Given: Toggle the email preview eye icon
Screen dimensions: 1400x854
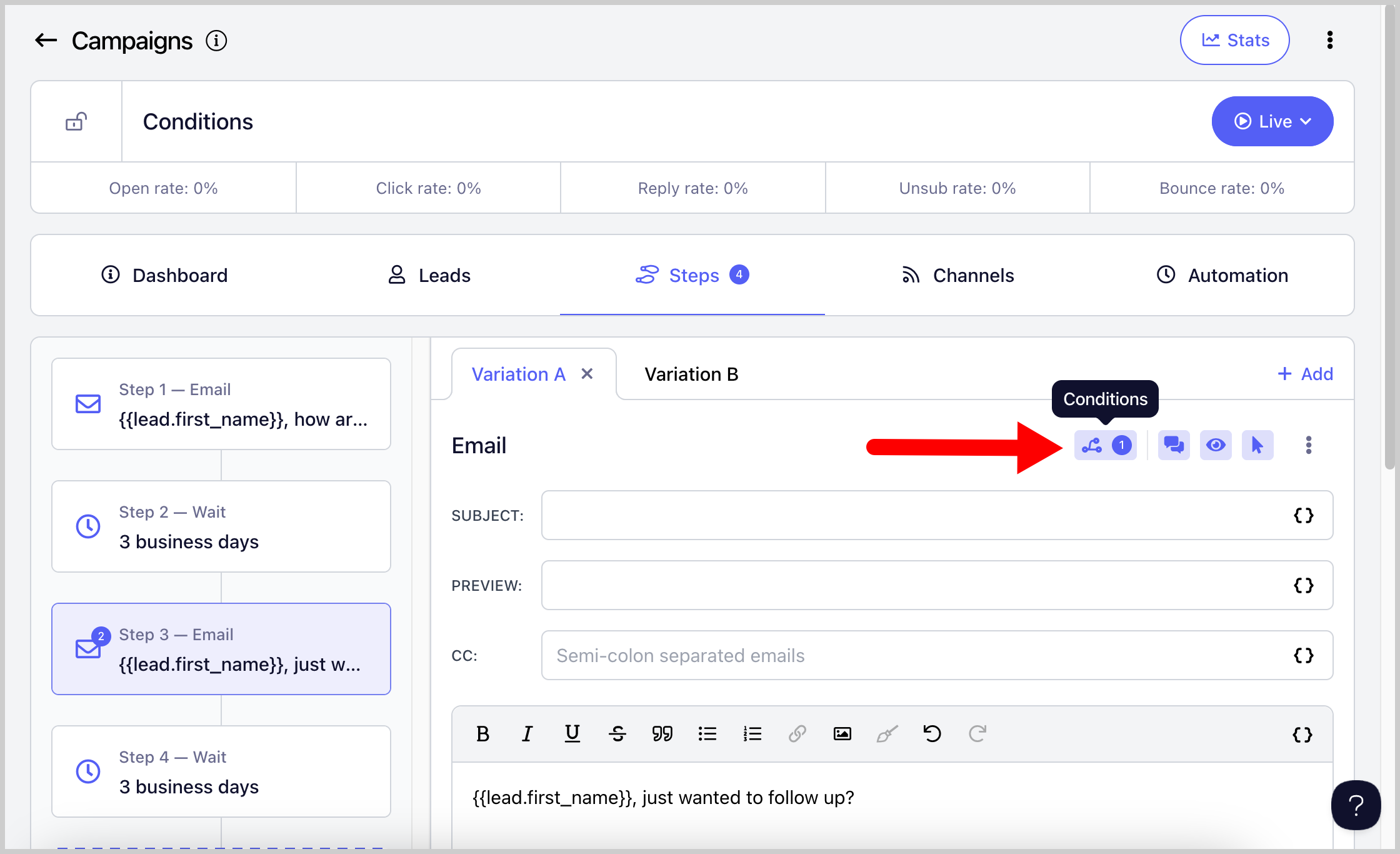Looking at the screenshot, I should [x=1215, y=445].
